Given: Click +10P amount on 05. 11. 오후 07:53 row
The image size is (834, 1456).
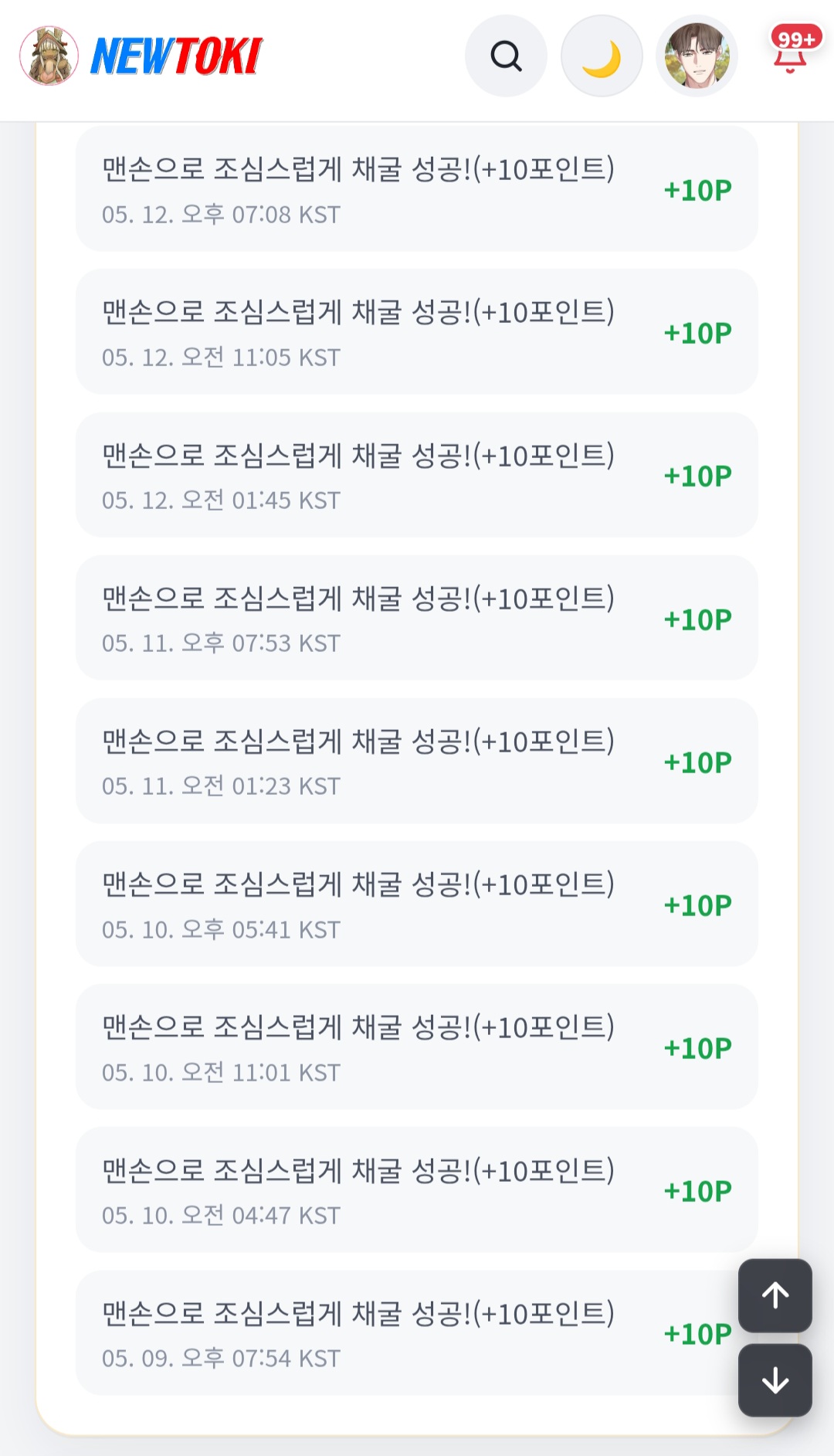Looking at the screenshot, I should tap(697, 619).
